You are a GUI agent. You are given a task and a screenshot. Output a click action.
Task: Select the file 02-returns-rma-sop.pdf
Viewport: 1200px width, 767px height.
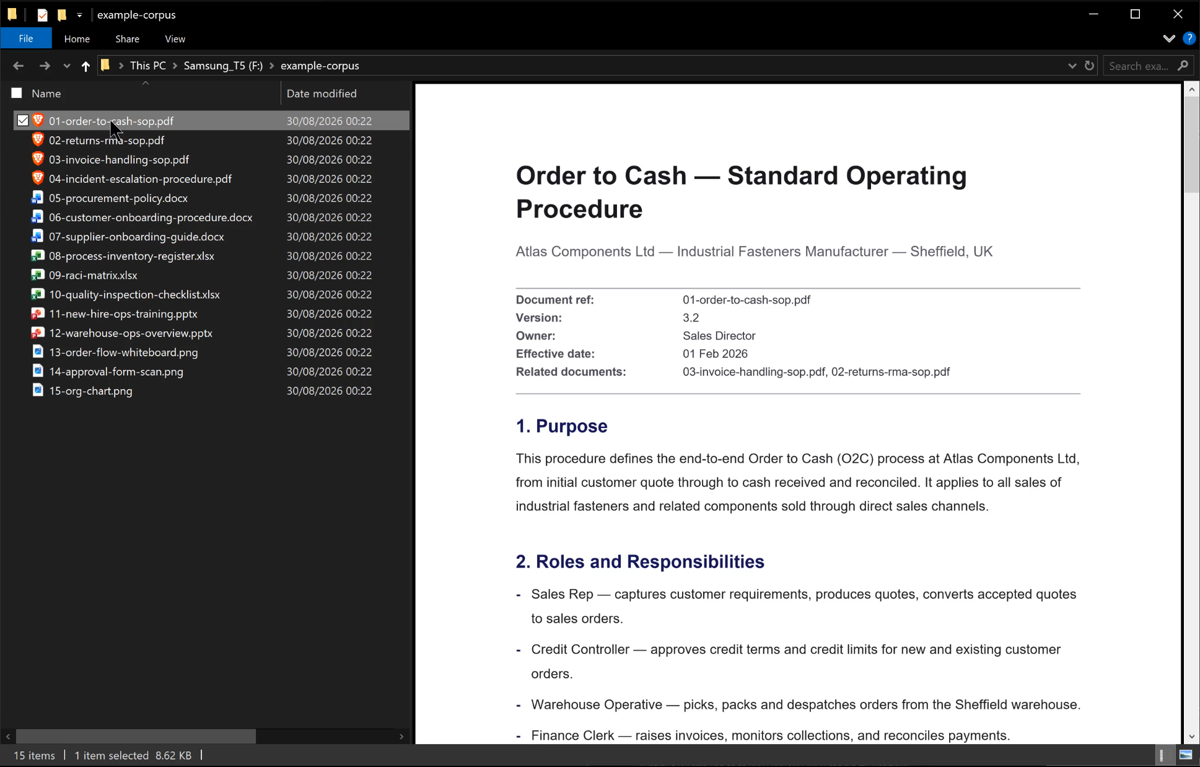106,140
